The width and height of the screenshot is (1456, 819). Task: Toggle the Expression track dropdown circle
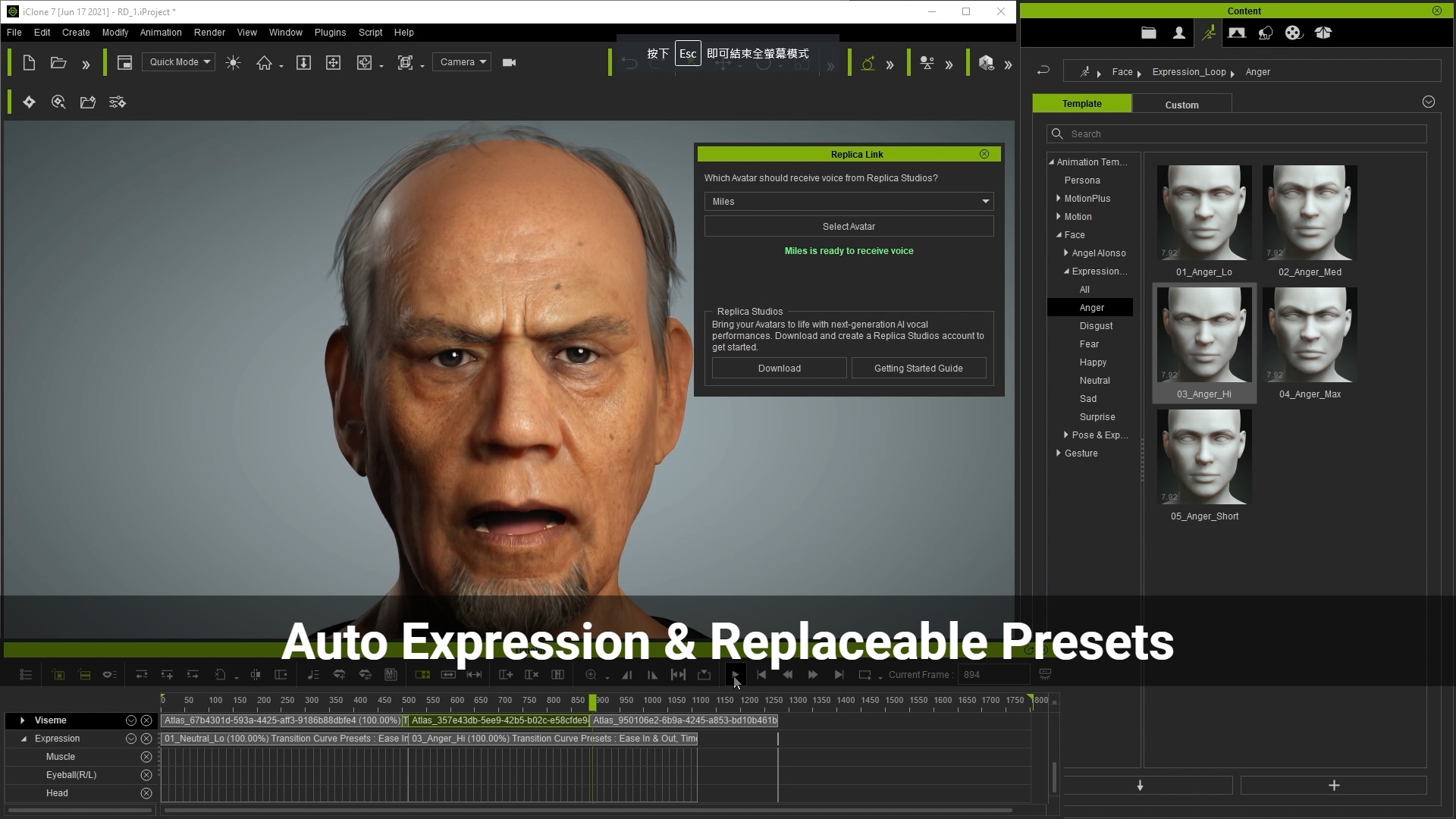point(131,739)
